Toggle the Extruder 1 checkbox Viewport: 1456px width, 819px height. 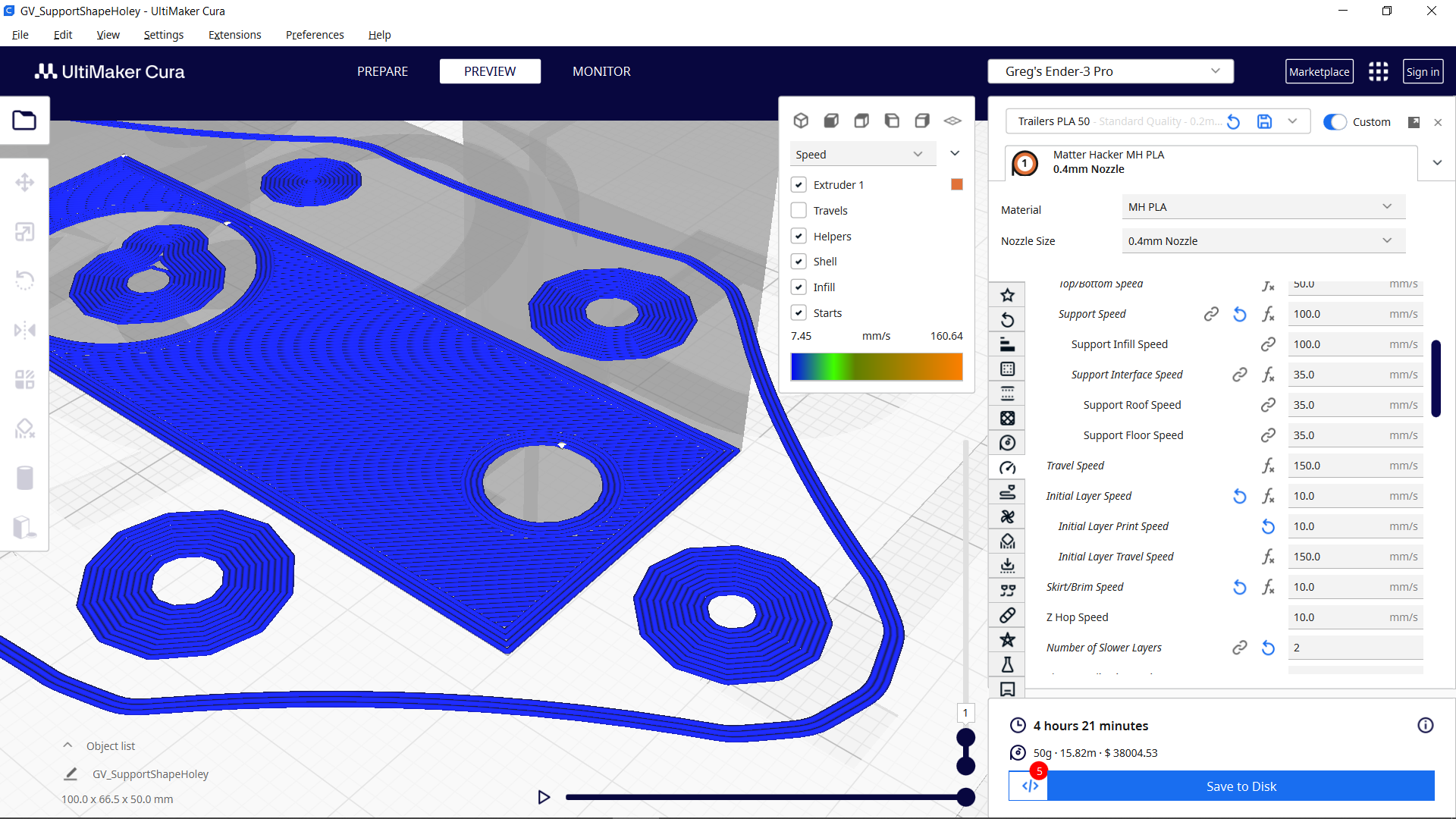799,185
